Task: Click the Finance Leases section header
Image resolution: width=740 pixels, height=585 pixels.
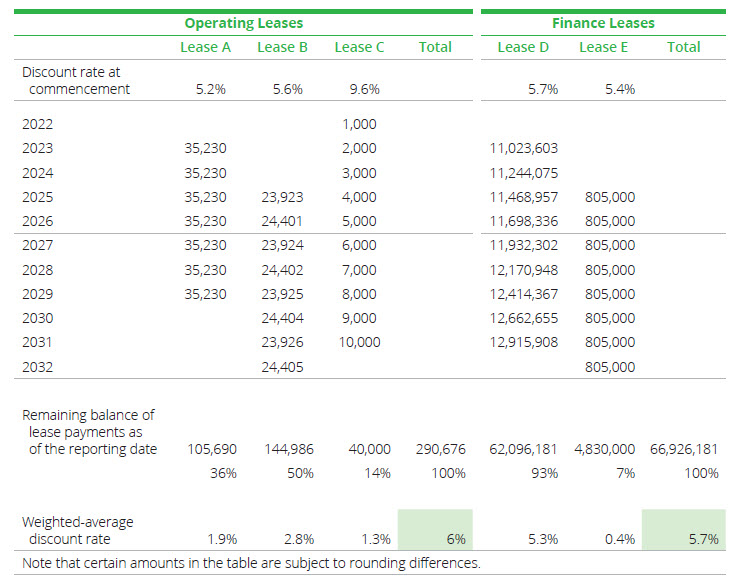Action: coord(601,22)
